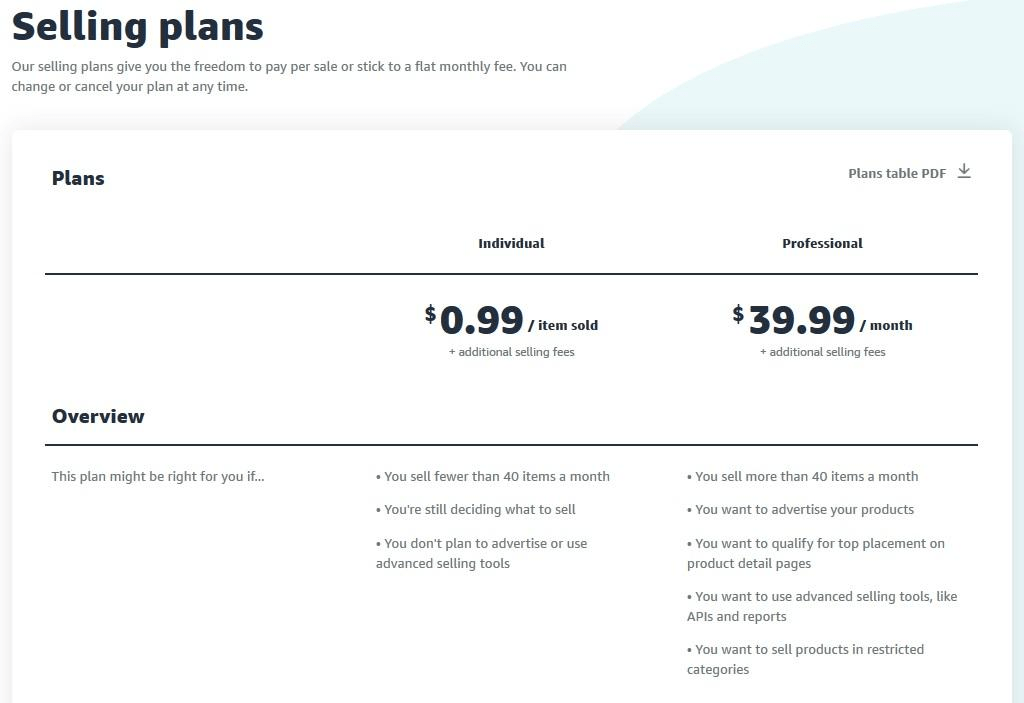Screen dimensions: 1024x703
Task: Click "You want to advertise your products" bullet
Action: (x=801, y=509)
